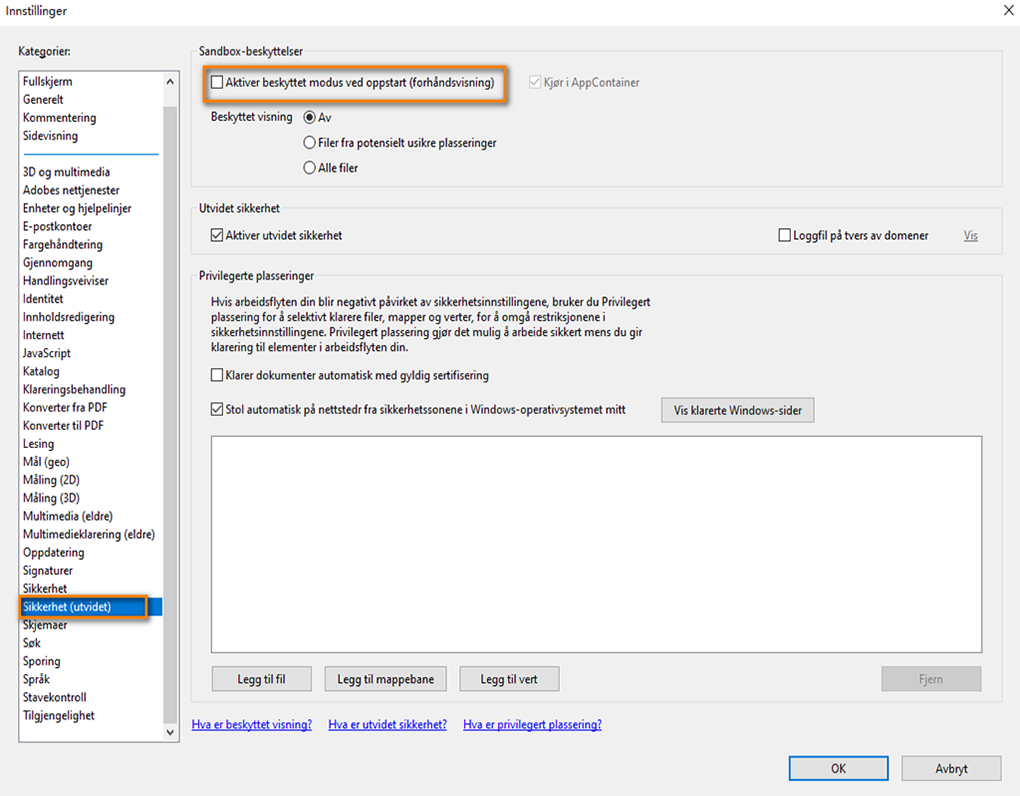The width and height of the screenshot is (1020, 796).
Task: Click Legg til fil button
Action: tap(262, 679)
